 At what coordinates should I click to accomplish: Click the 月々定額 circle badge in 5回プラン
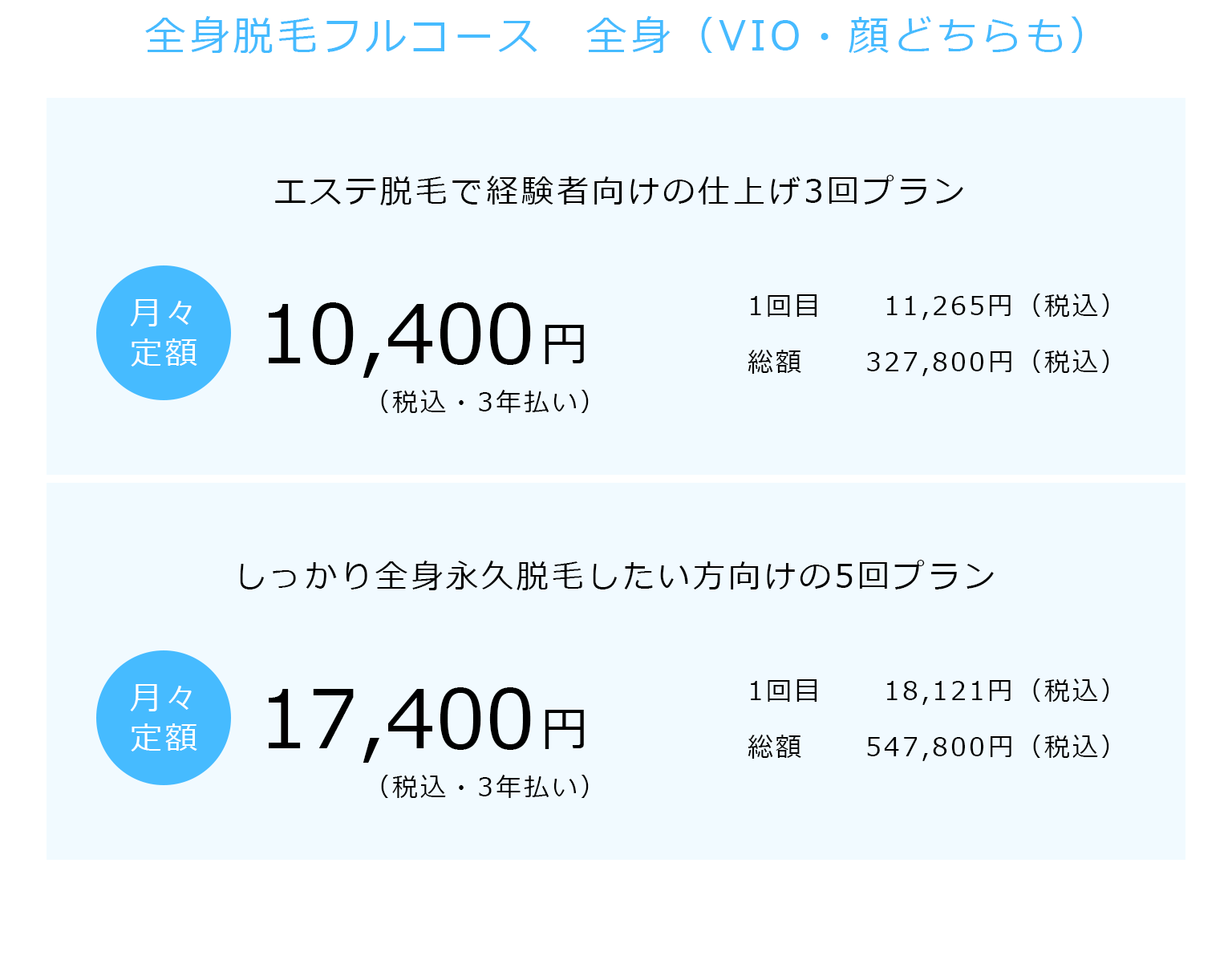(164, 718)
